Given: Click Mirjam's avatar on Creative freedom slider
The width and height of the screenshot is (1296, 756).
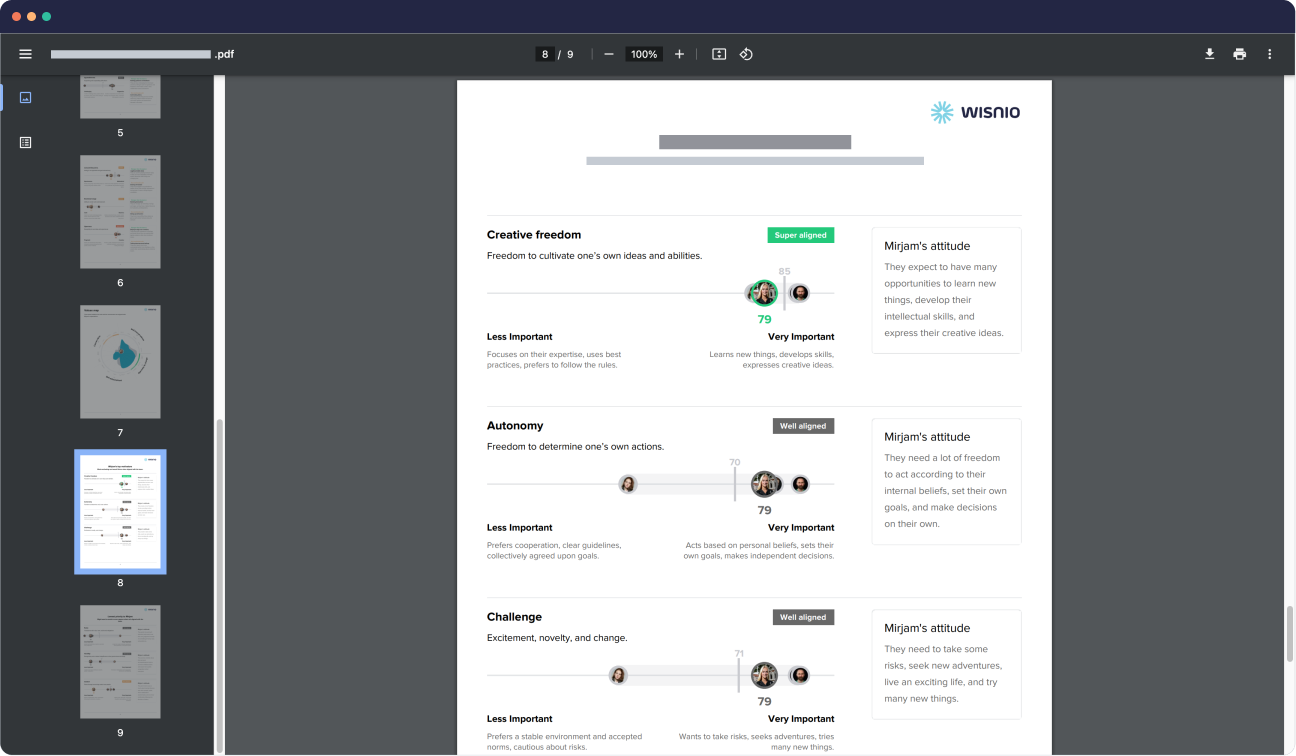Looking at the screenshot, I should (765, 293).
